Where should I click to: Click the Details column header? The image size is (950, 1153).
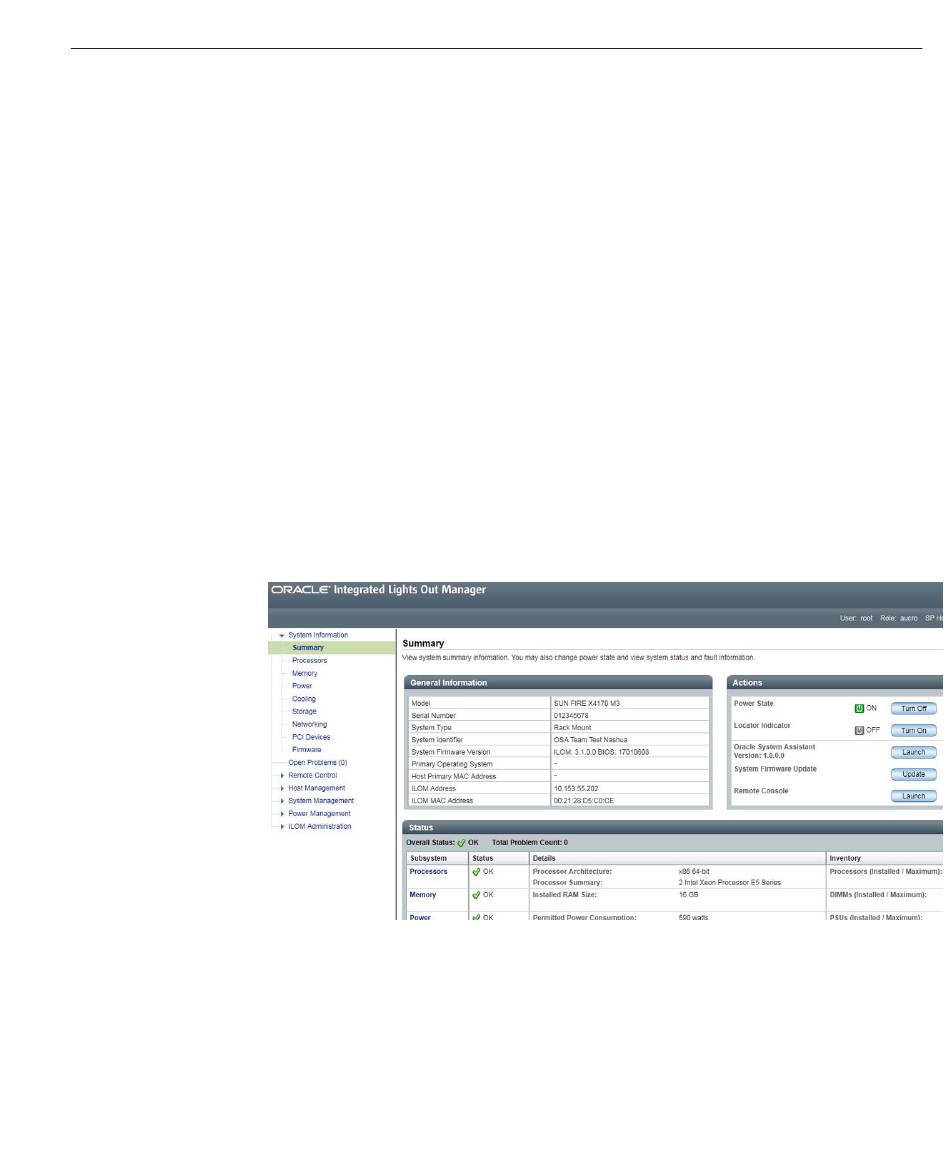pos(678,858)
